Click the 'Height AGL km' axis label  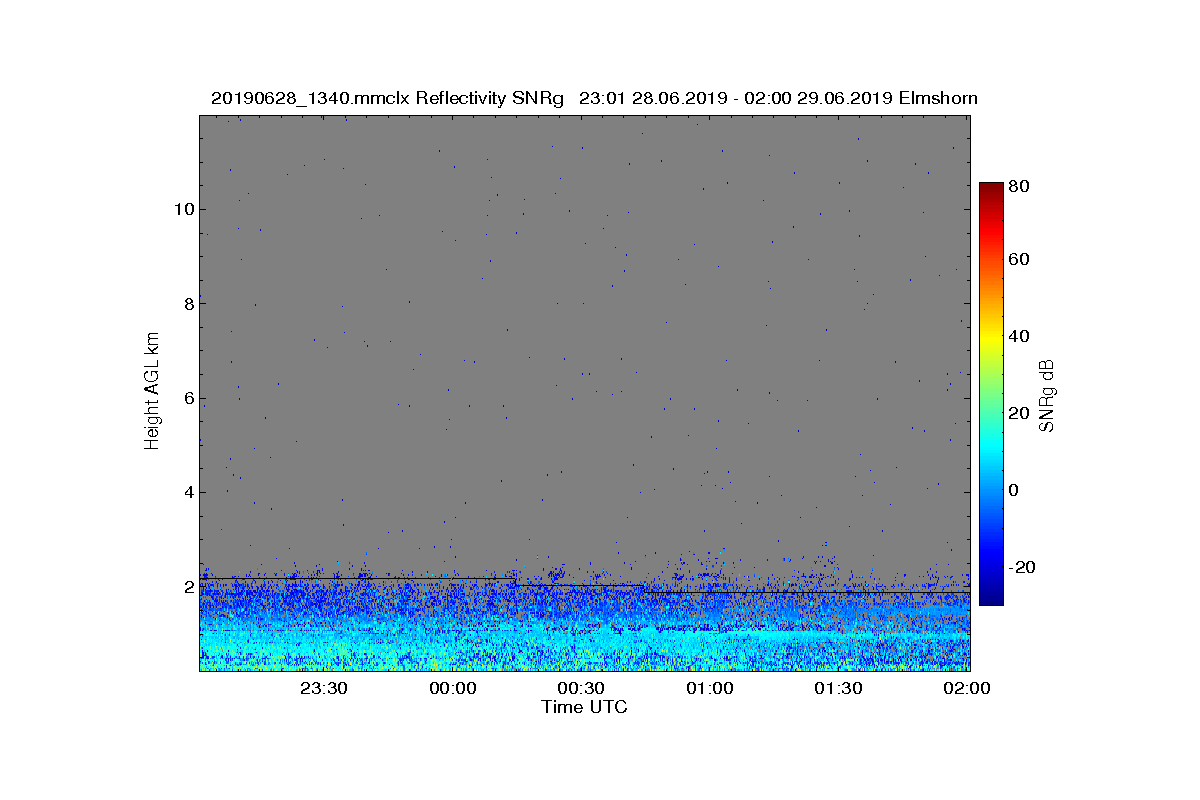pos(152,392)
